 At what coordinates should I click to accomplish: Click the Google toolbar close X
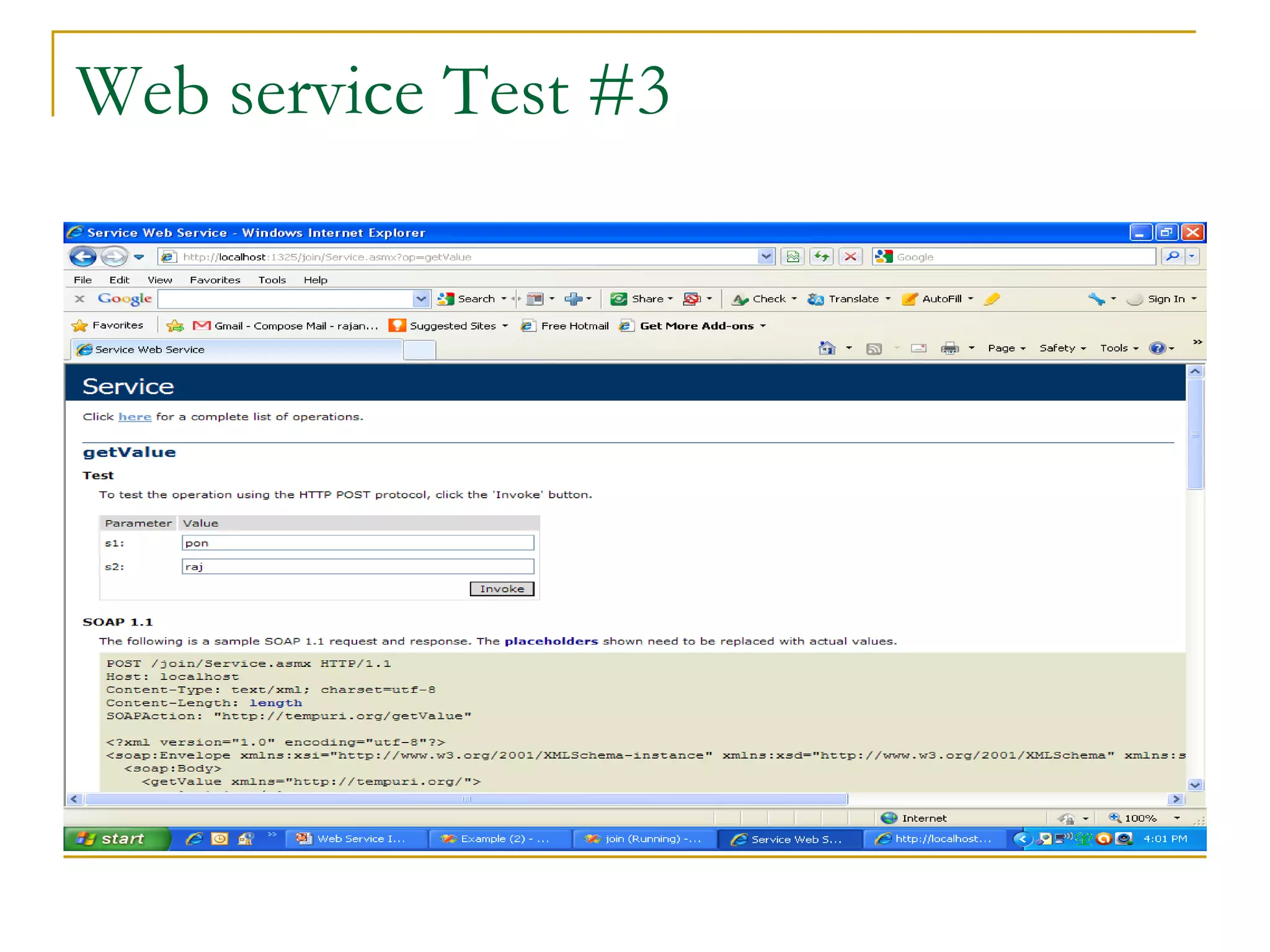click(80, 299)
